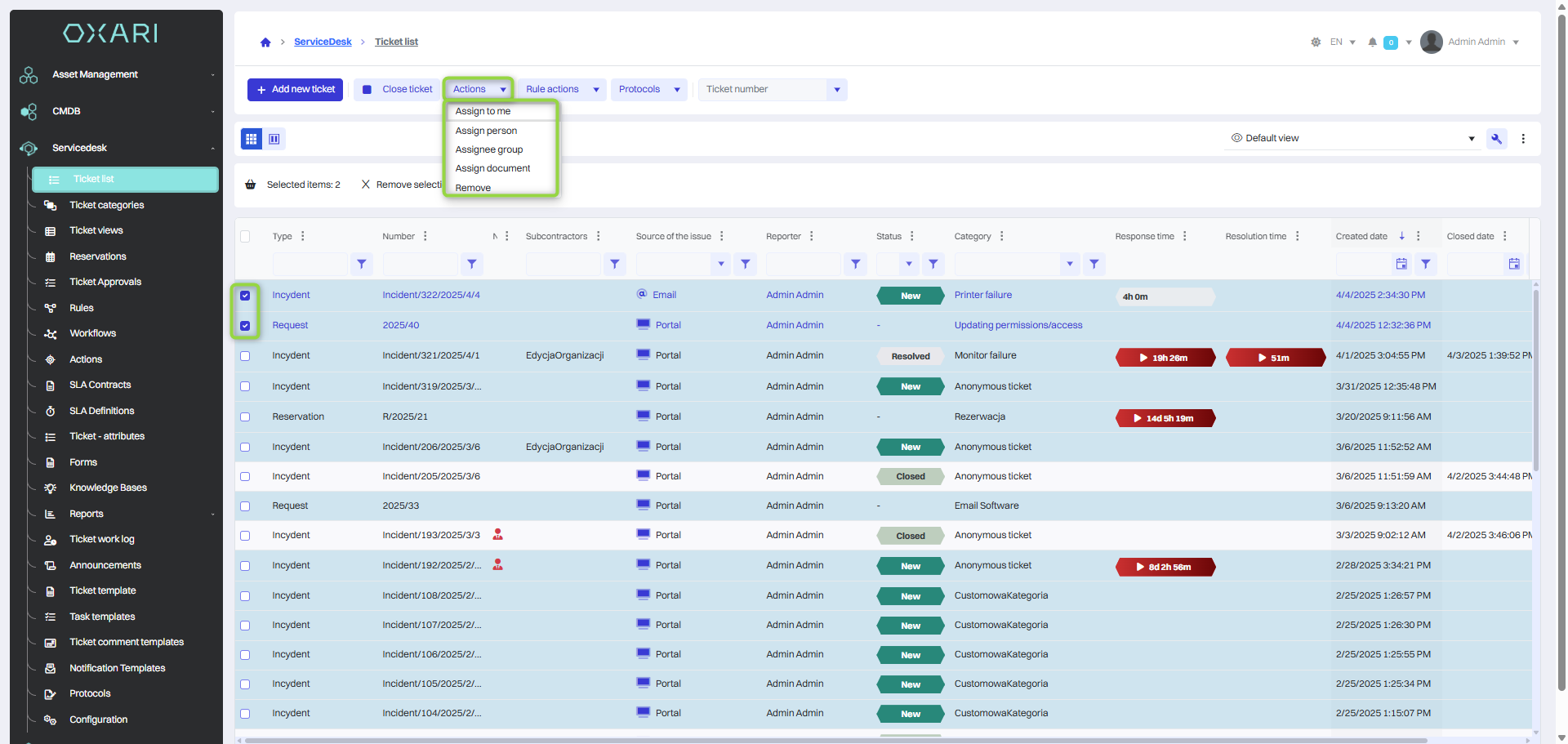Click the wrench view settings icon
This screenshot has height=744, width=1568.
tap(1496, 139)
